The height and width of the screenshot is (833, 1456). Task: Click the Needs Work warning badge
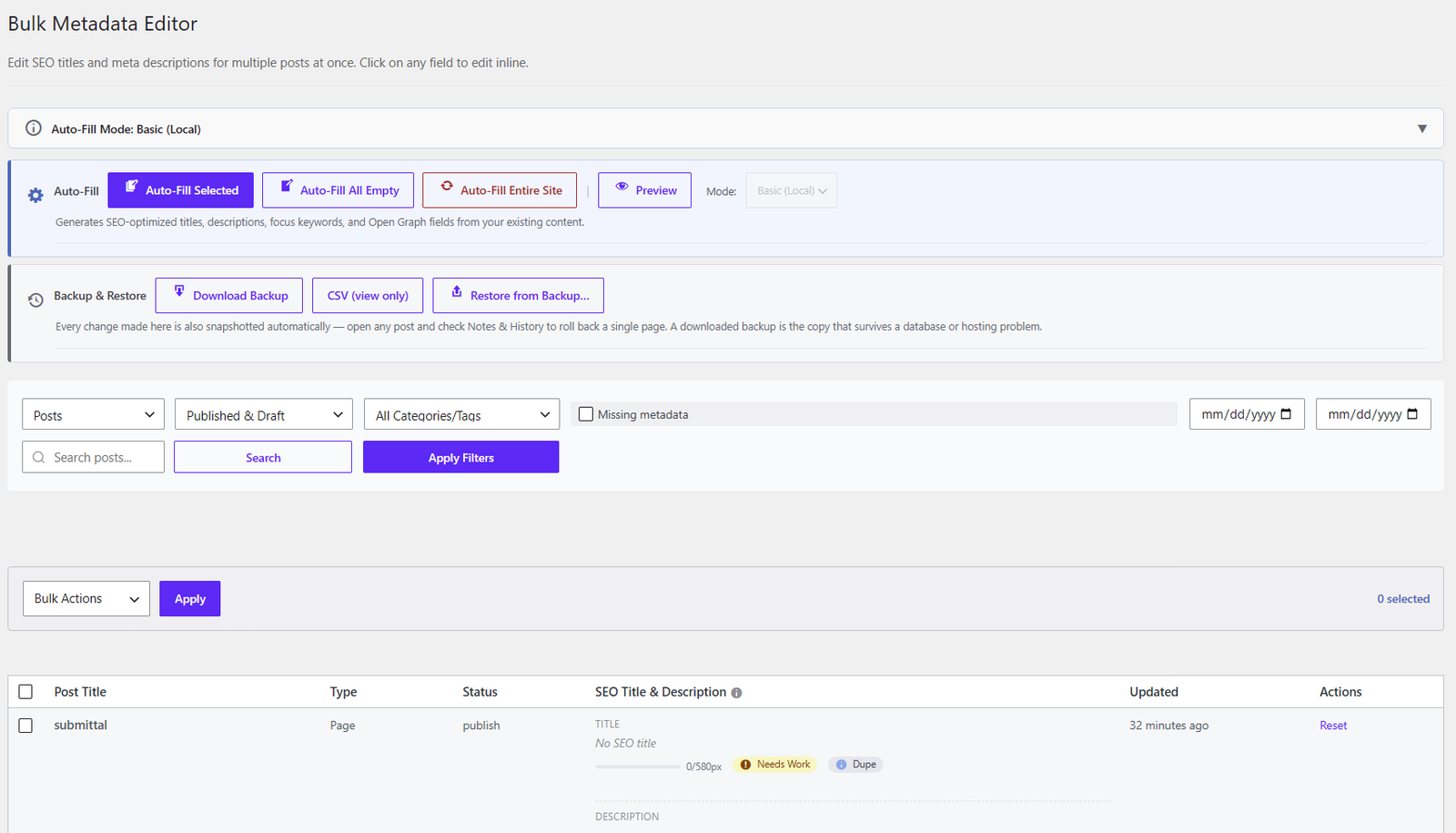pos(775,765)
